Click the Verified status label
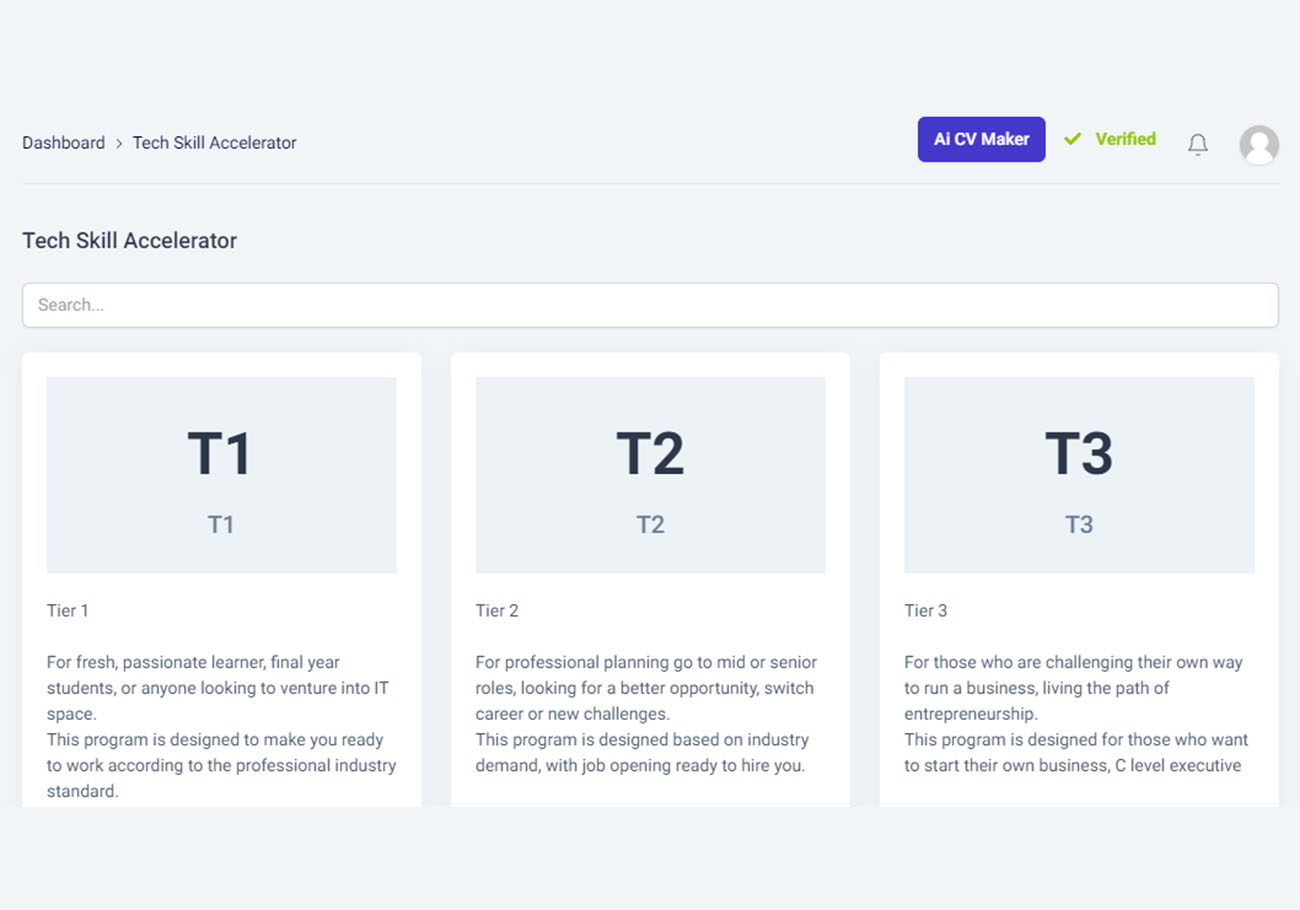The width and height of the screenshot is (1300, 910). click(1125, 139)
